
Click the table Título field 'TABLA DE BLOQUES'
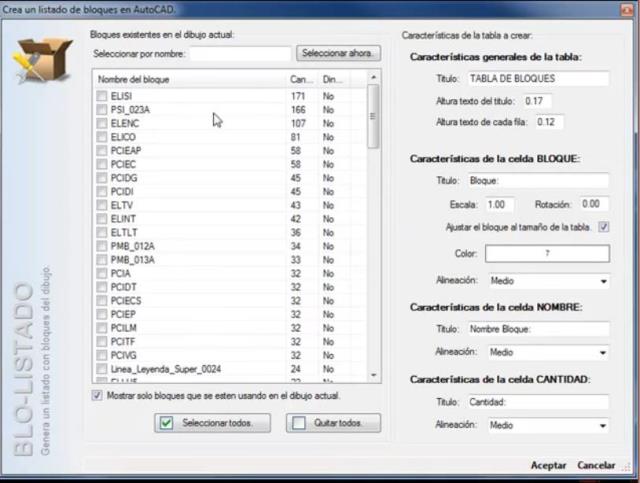pyautogui.click(x=538, y=78)
